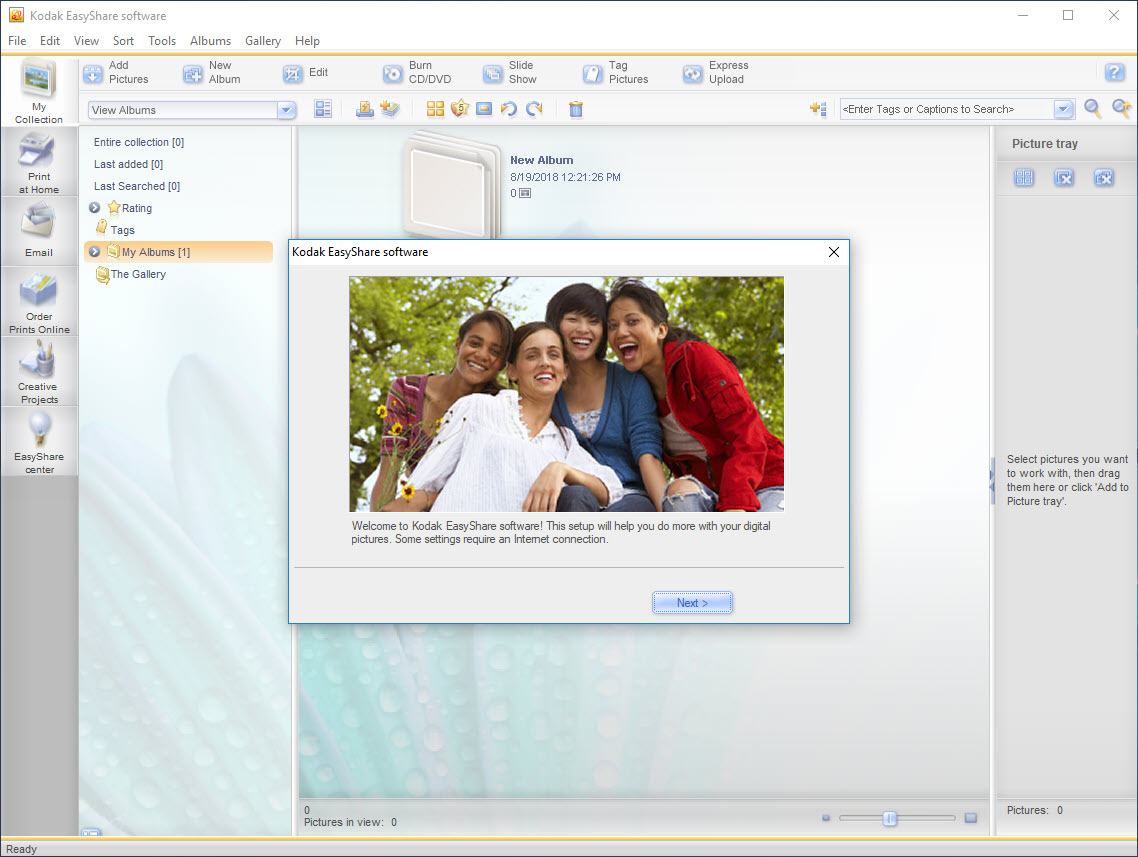The height and width of the screenshot is (857, 1138).
Task: Click the Edit picture toolbar icon
Action: pyautogui.click(x=292, y=73)
